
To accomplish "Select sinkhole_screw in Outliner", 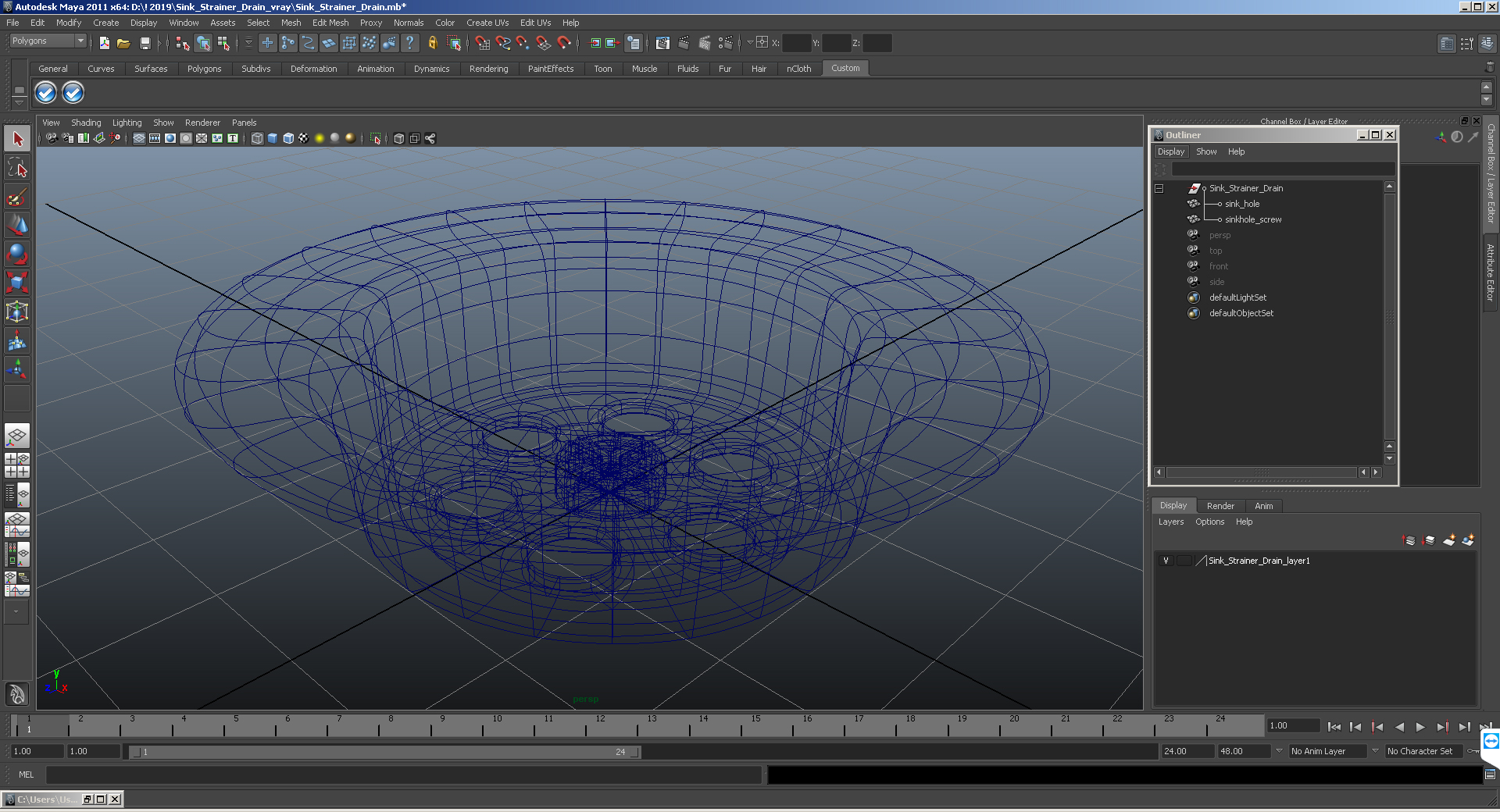I will (1253, 219).
